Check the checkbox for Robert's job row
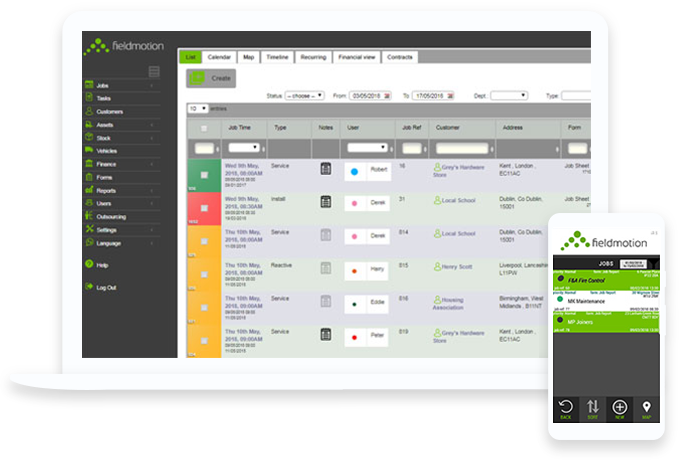This screenshot has height=460, width=680. 204,175
